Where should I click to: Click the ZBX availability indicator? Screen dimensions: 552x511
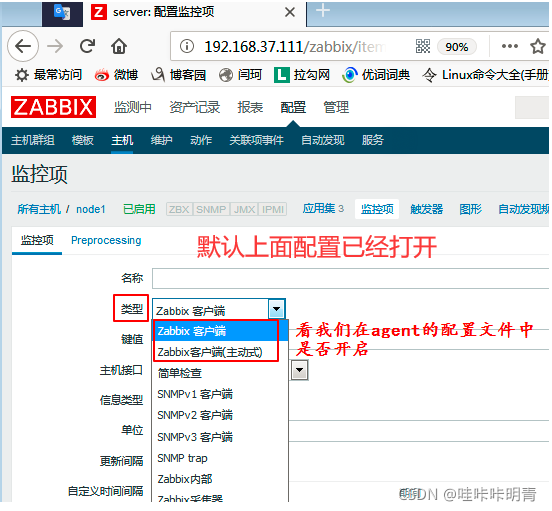(x=179, y=209)
